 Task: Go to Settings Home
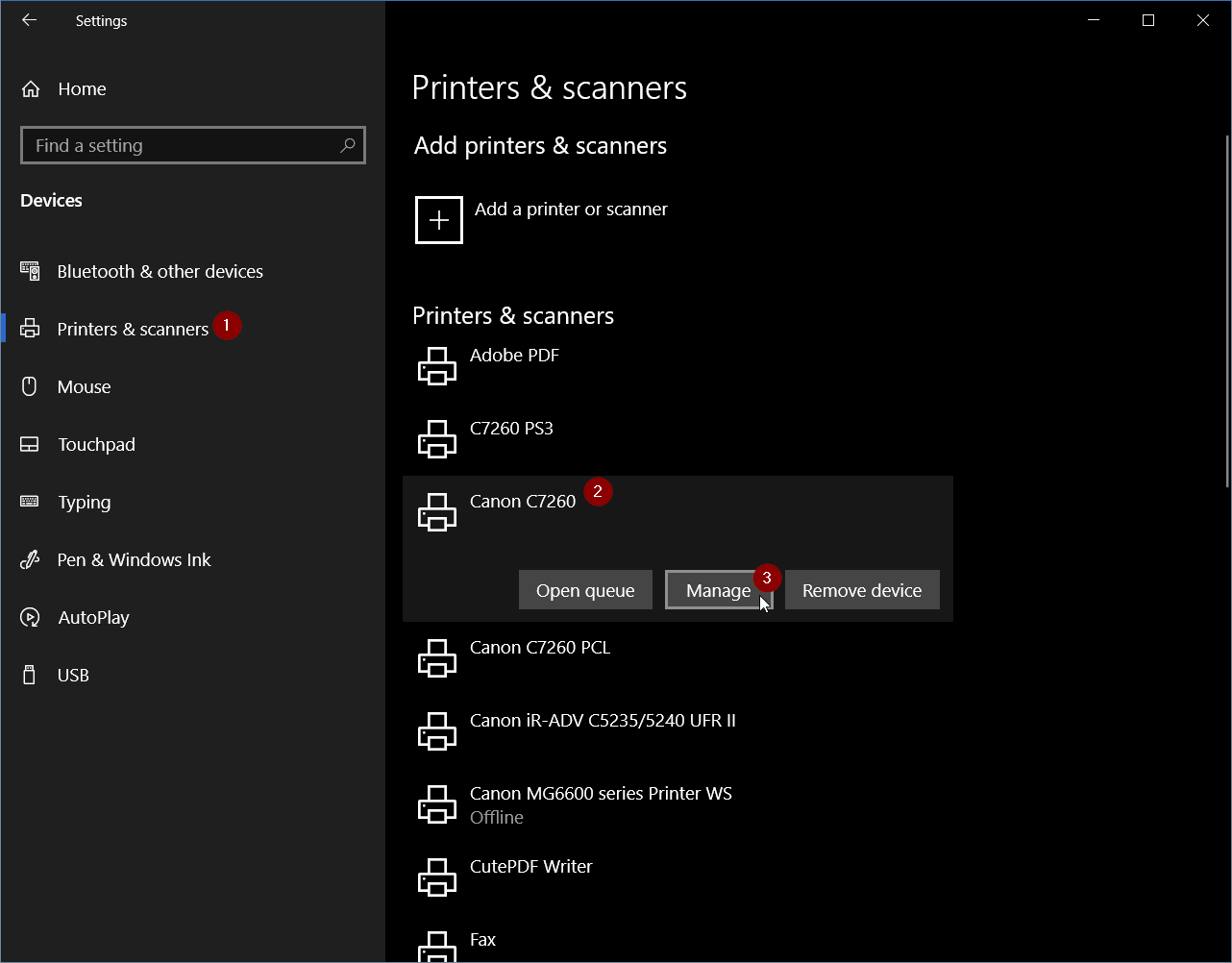tap(82, 88)
